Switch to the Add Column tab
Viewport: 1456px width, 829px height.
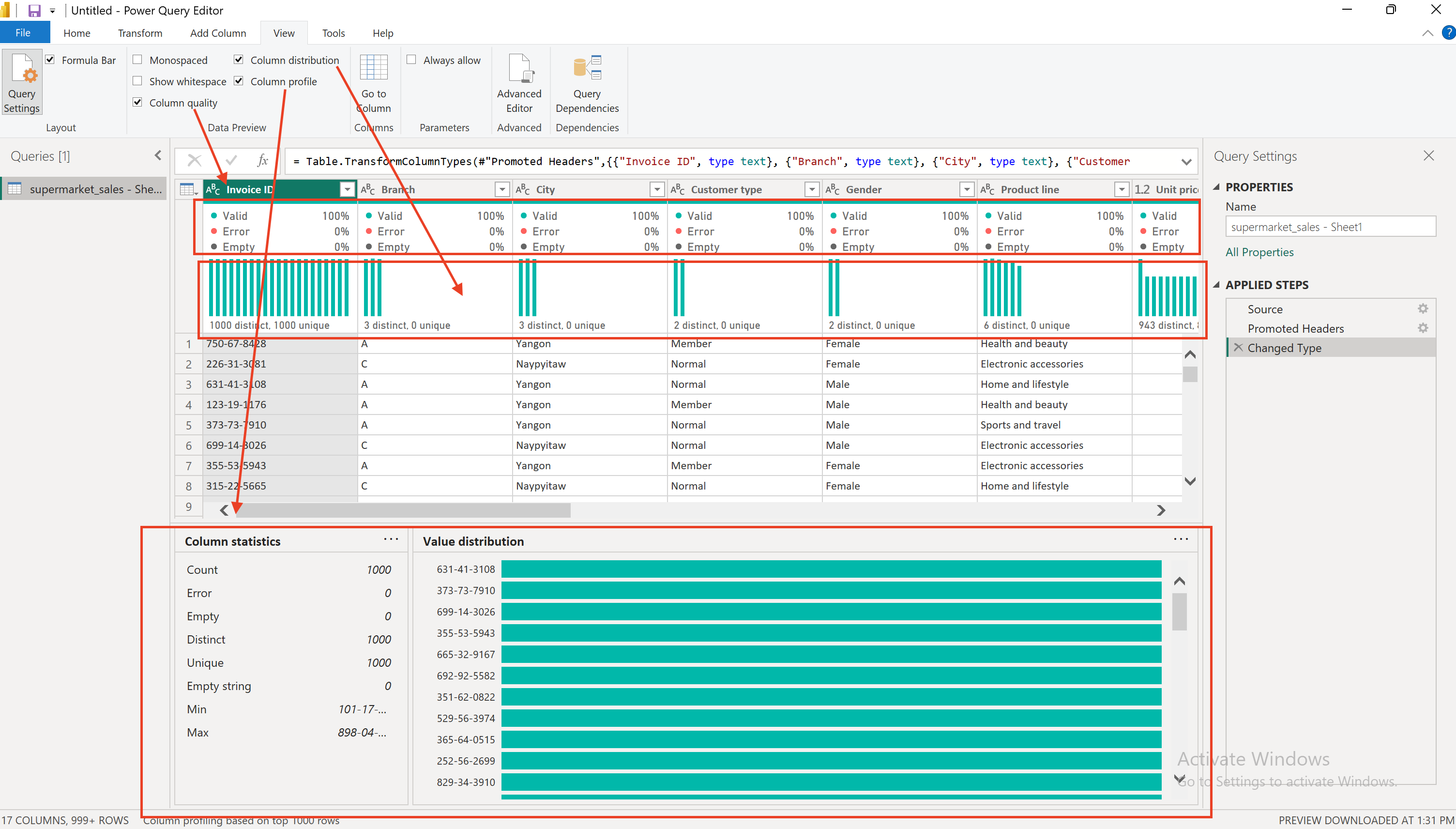(218, 33)
